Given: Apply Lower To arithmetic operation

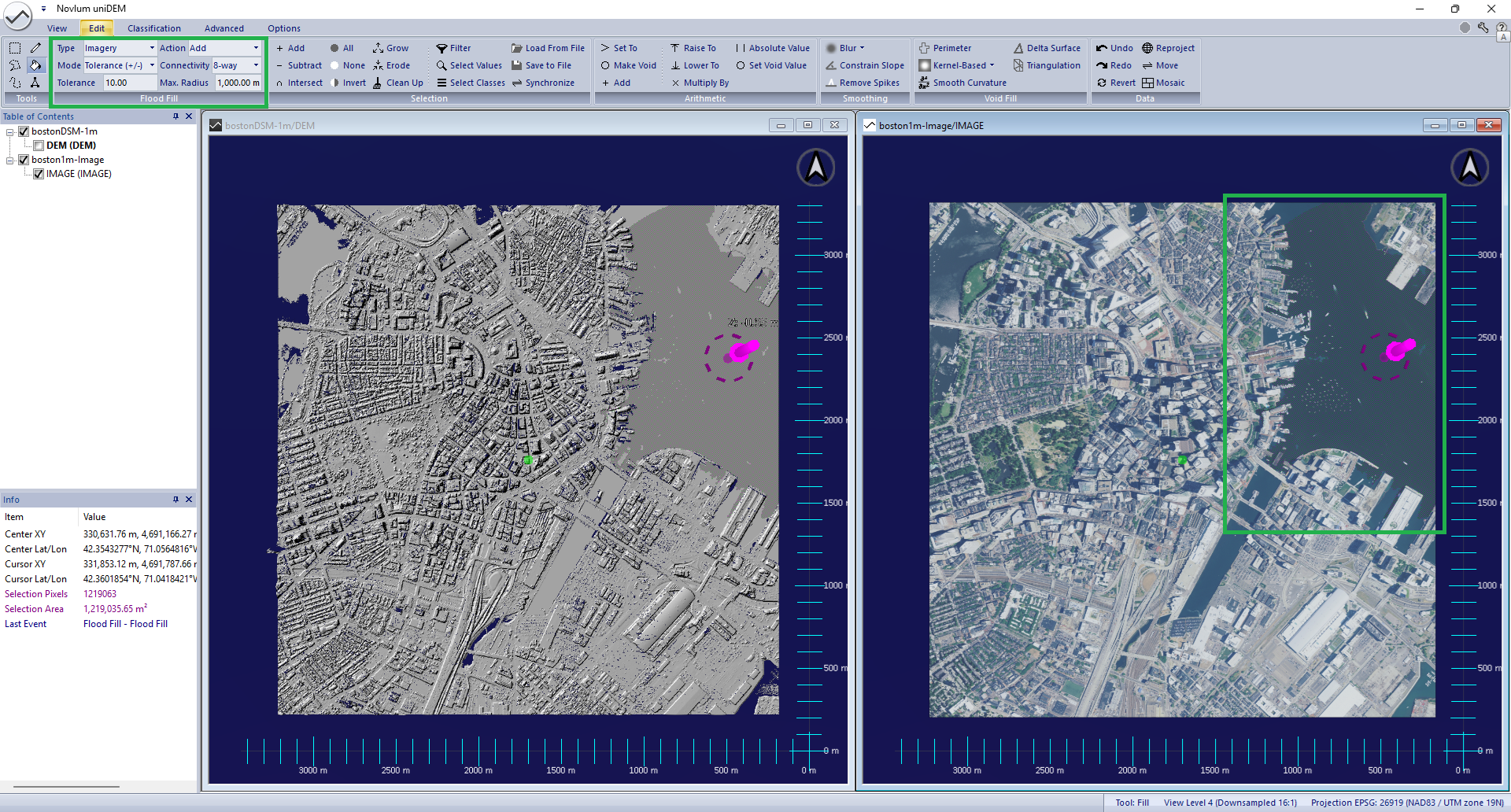Looking at the screenshot, I should 694,65.
